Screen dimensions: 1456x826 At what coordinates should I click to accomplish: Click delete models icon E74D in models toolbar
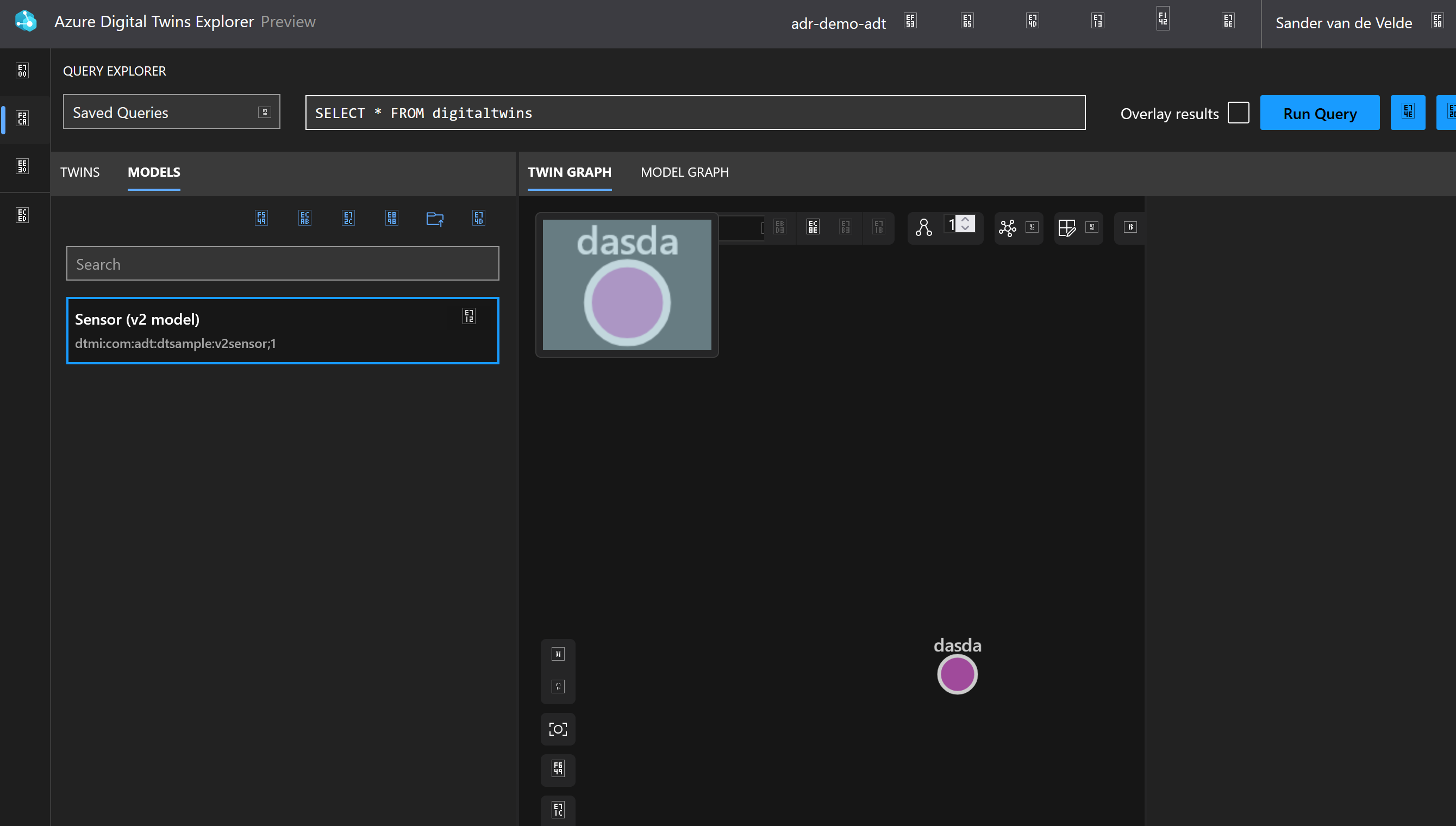pos(478,218)
